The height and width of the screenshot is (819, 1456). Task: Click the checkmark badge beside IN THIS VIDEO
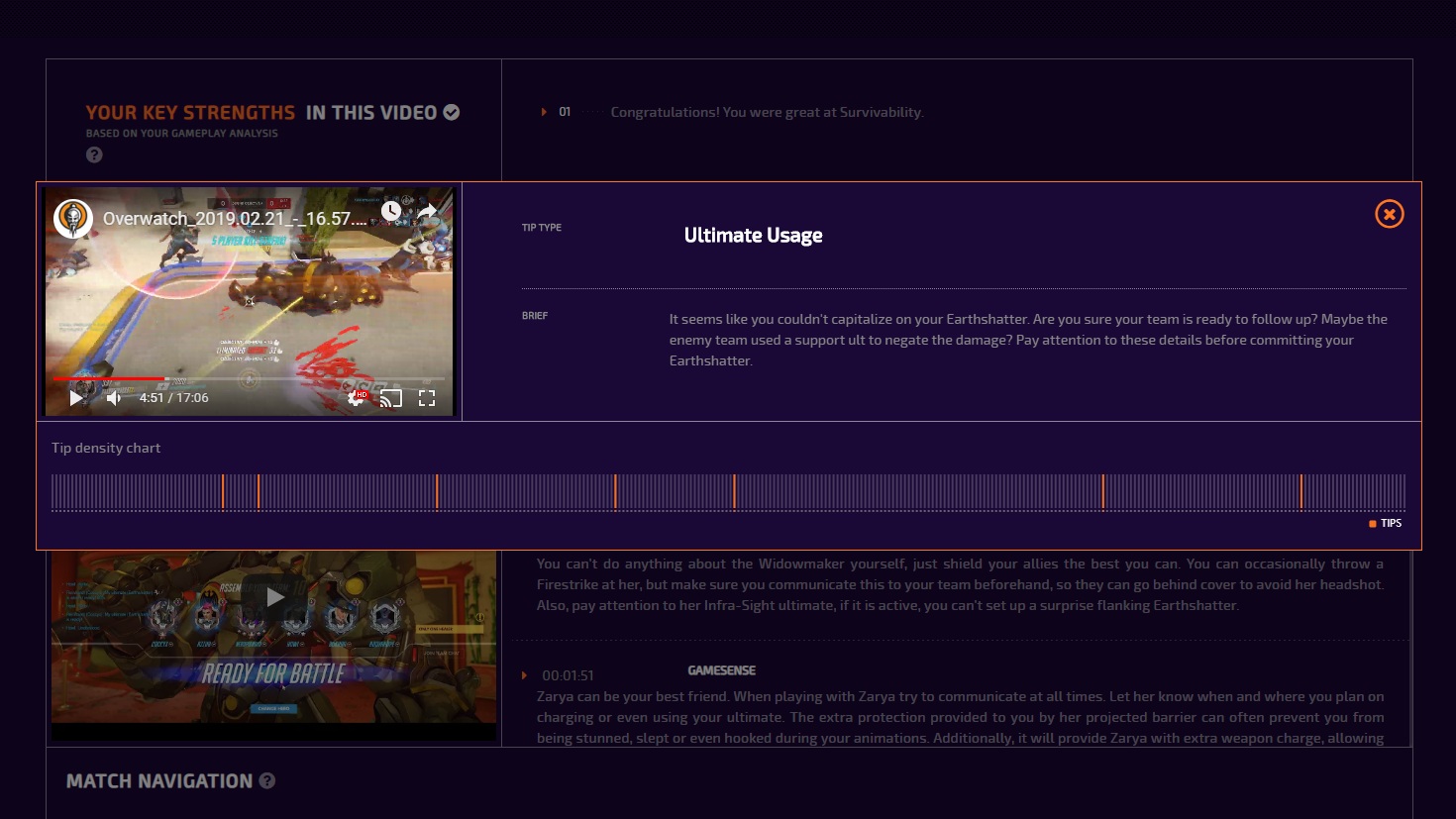452,112
